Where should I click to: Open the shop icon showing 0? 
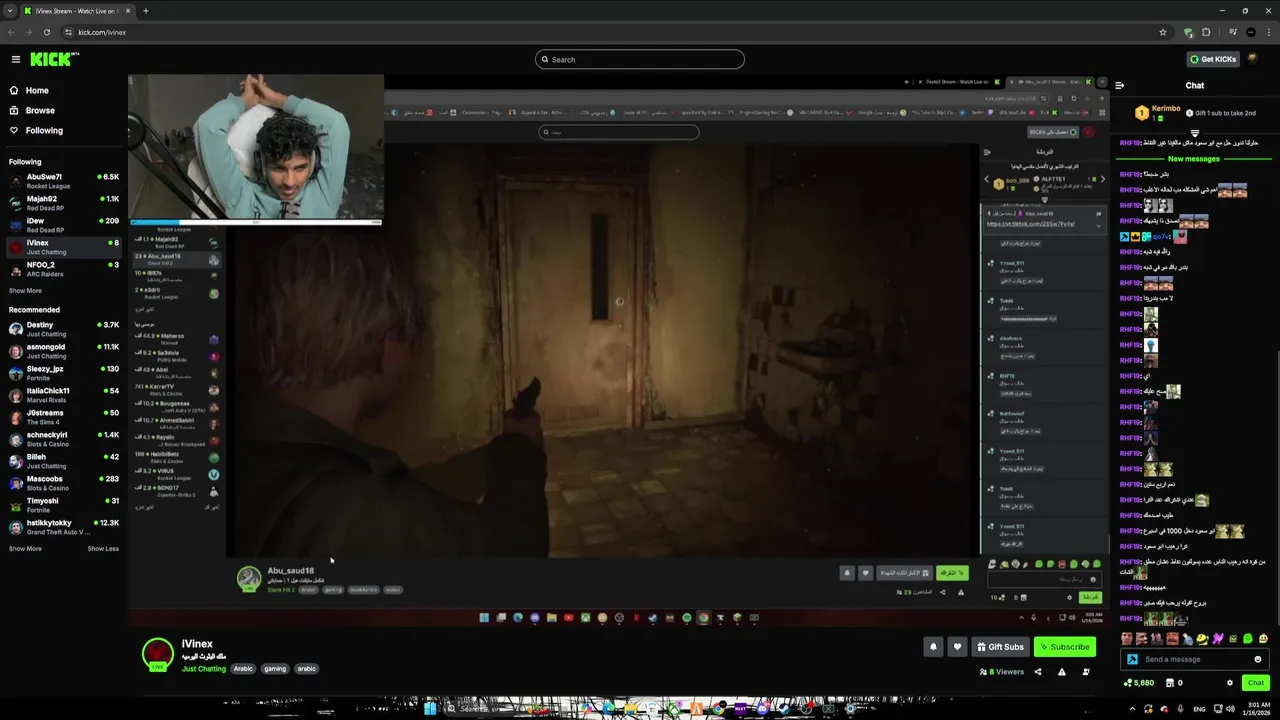[x=1173, y=683]
